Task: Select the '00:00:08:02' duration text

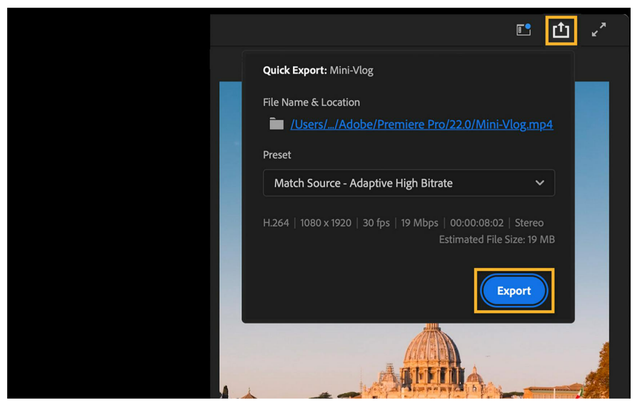Action: [x=477, y=223]
